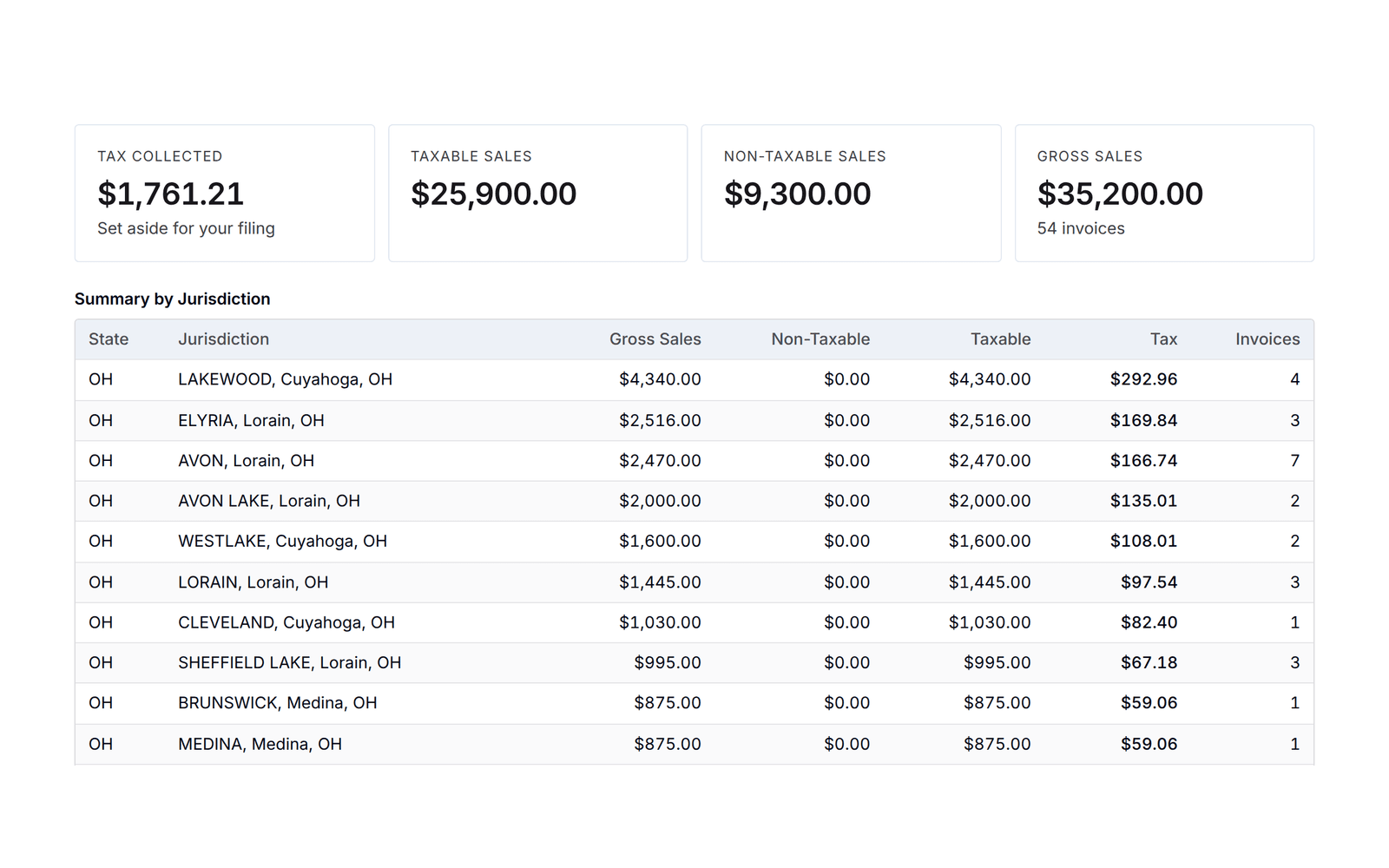Click the $135.01 tax amount
The width and height of the screenshot is (1389, 868).
(1143, 501)
